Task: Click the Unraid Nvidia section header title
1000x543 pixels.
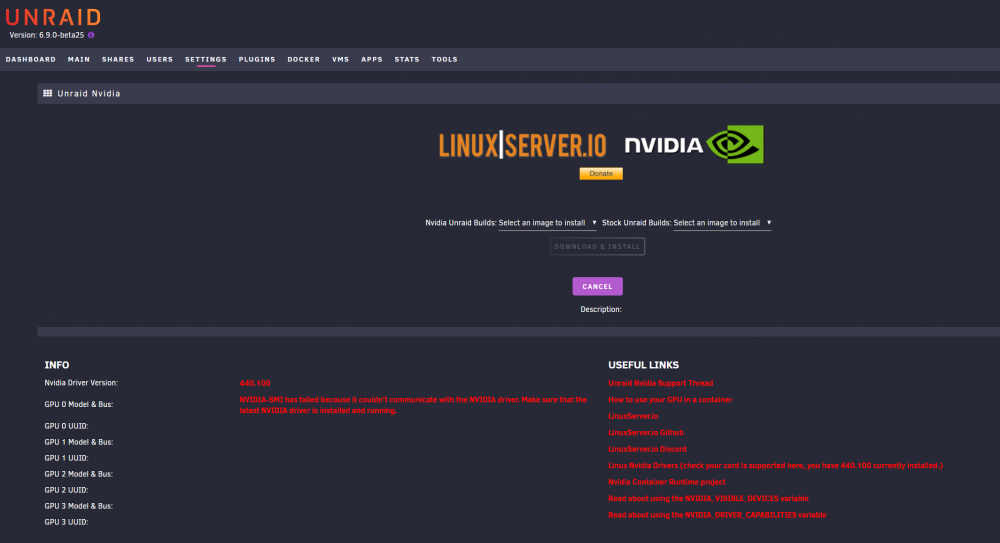Action: tap(89, 93)
